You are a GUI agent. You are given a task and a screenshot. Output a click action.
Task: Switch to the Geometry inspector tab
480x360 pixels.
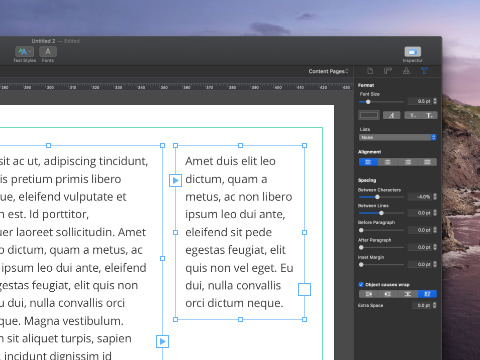point(388,71)
